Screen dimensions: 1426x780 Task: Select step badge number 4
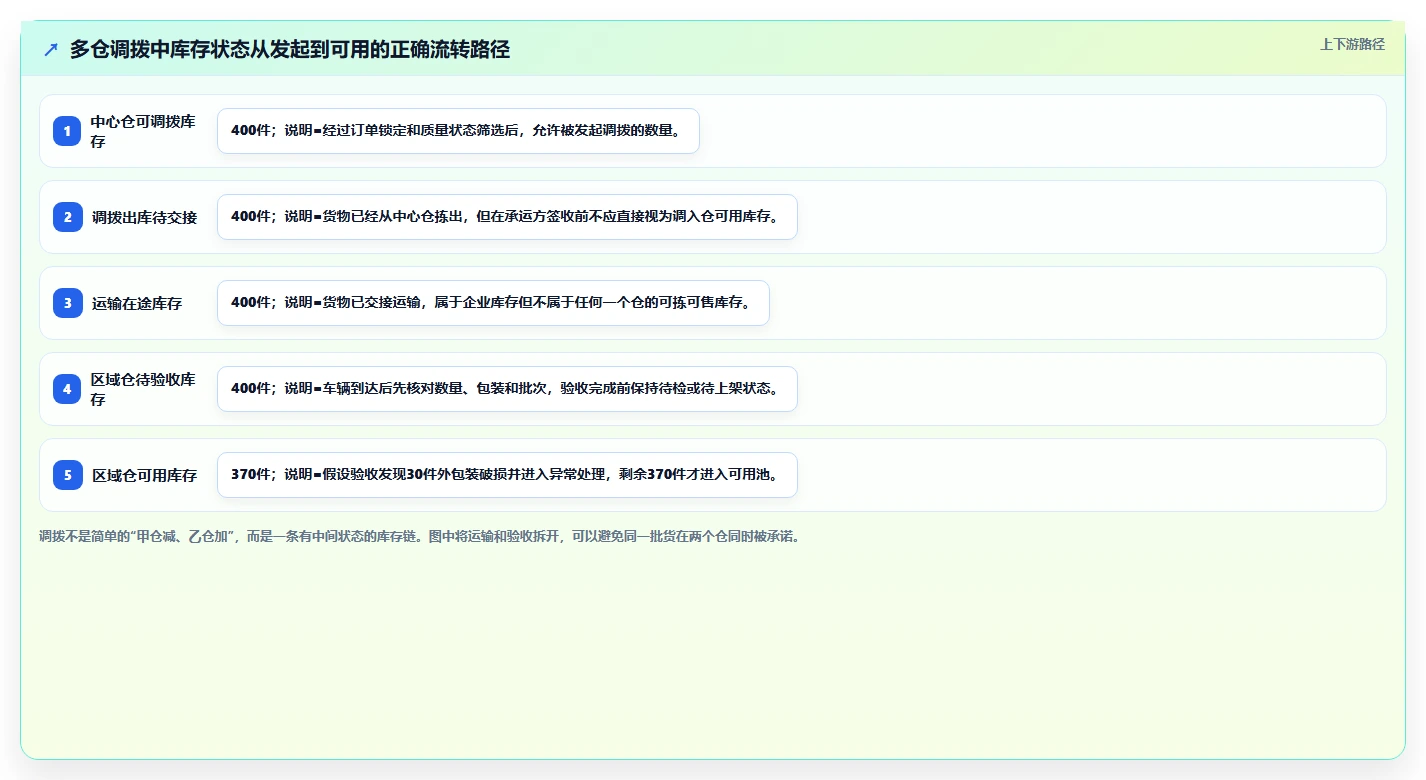click(67, 389)
